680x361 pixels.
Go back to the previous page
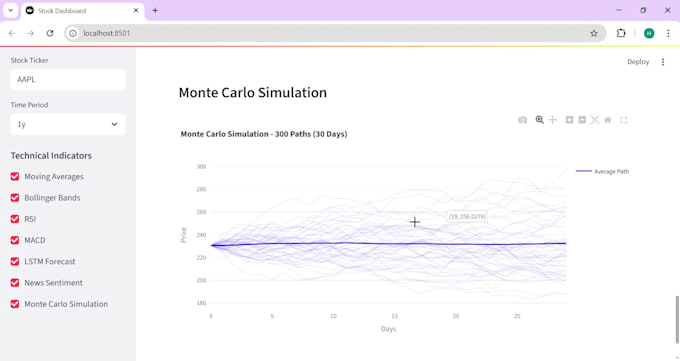coord(12,33)
